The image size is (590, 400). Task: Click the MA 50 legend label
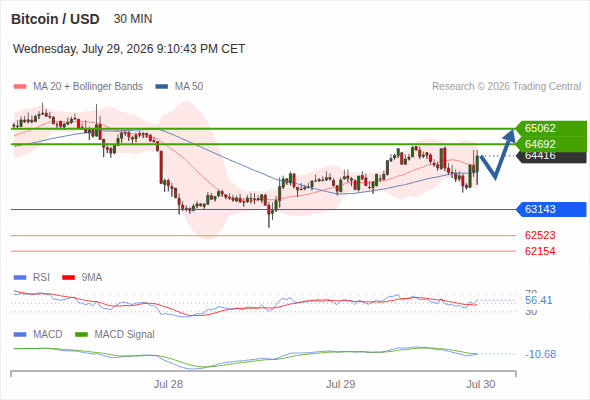click(189, 87)
